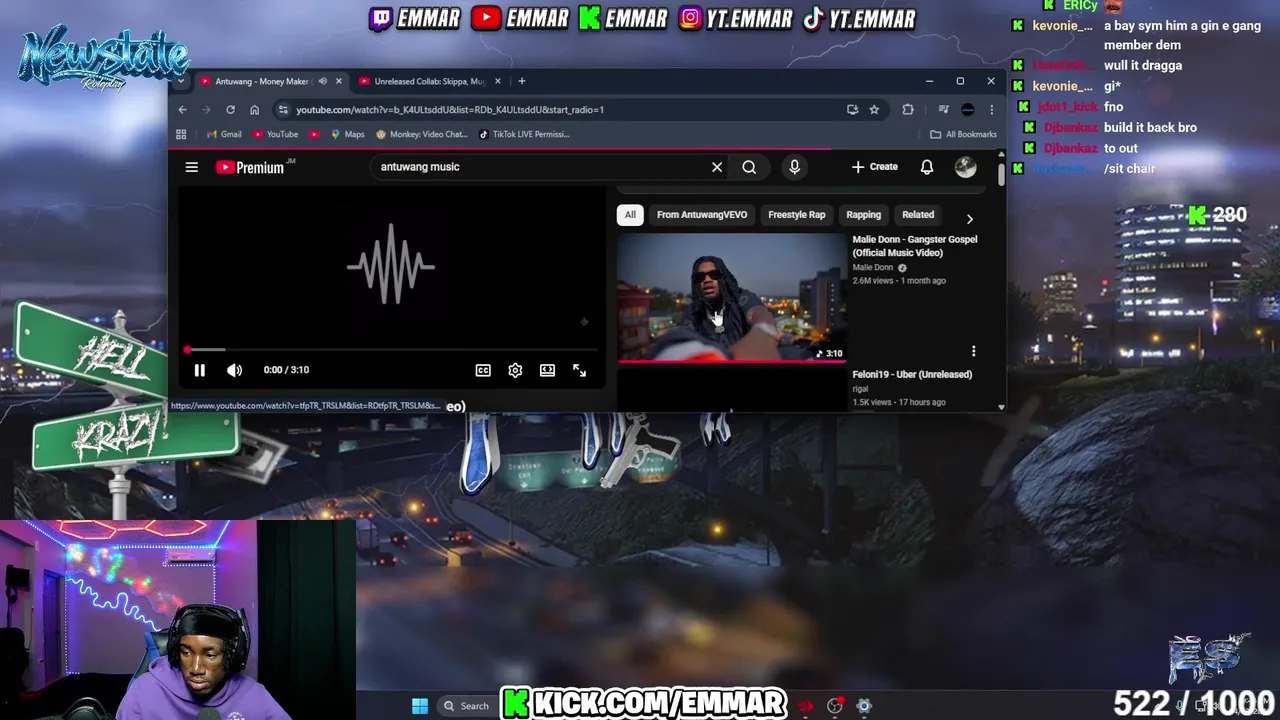Select the Rapping filter chip

coord(864,215)
